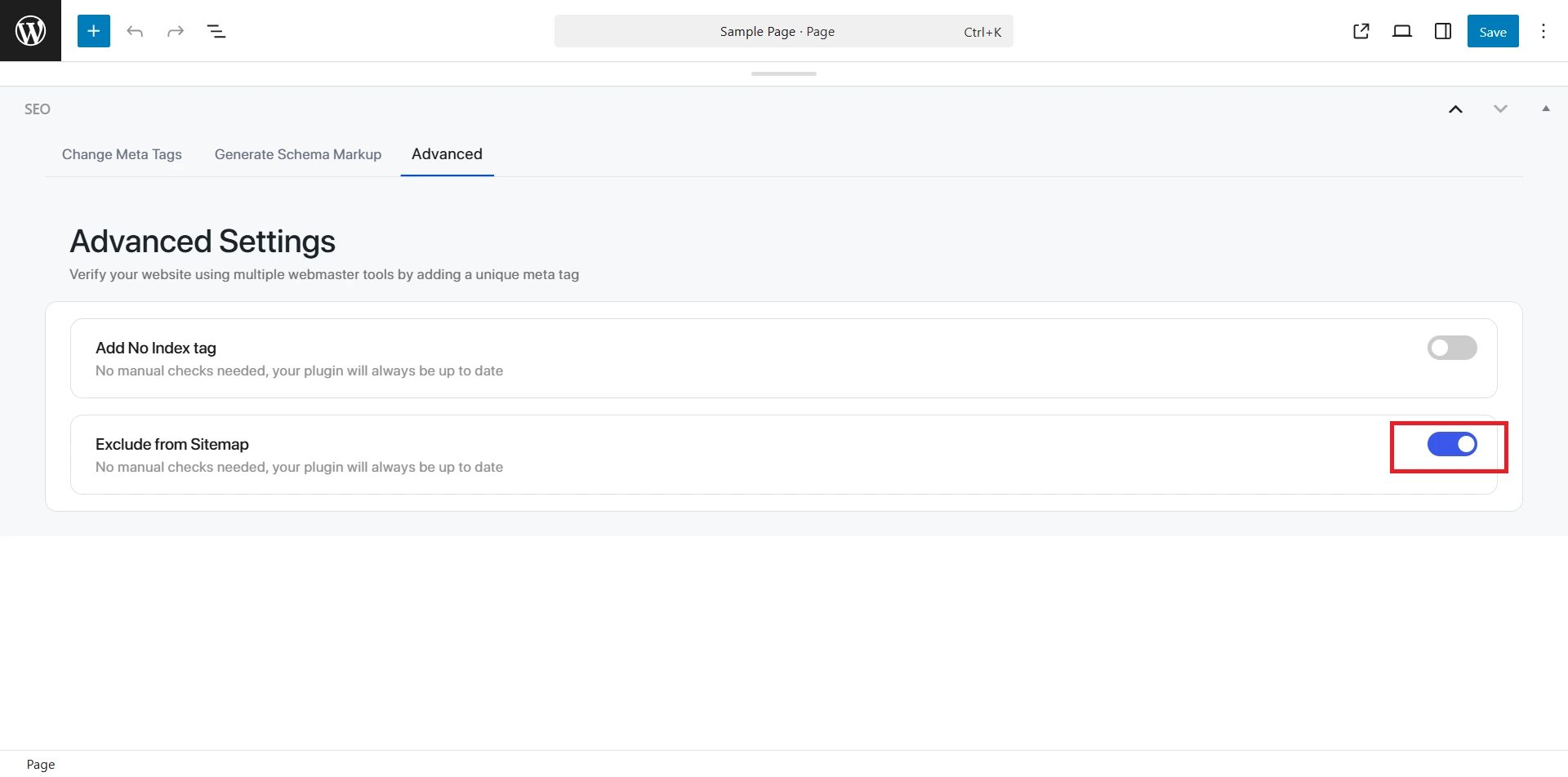The width and height of the screenshot is (1568, 777).
Task: View the published page in new tab
Action: click(1361, 31)
